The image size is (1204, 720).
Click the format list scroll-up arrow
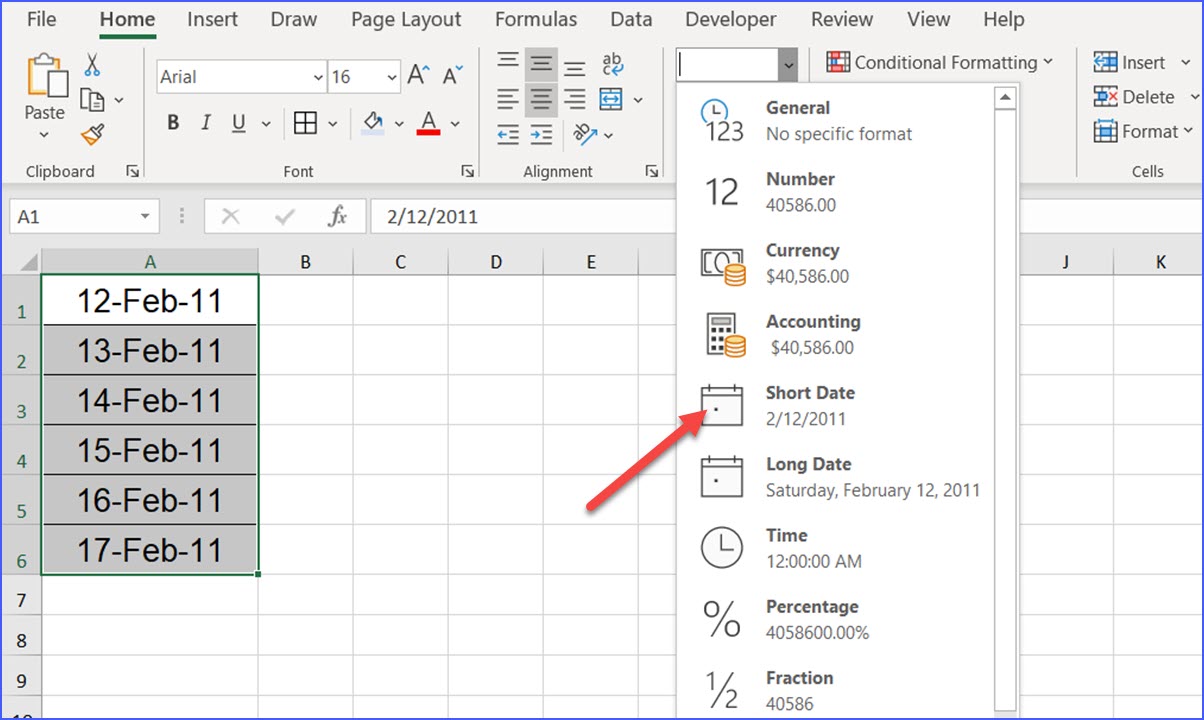tap(1005, 98)
